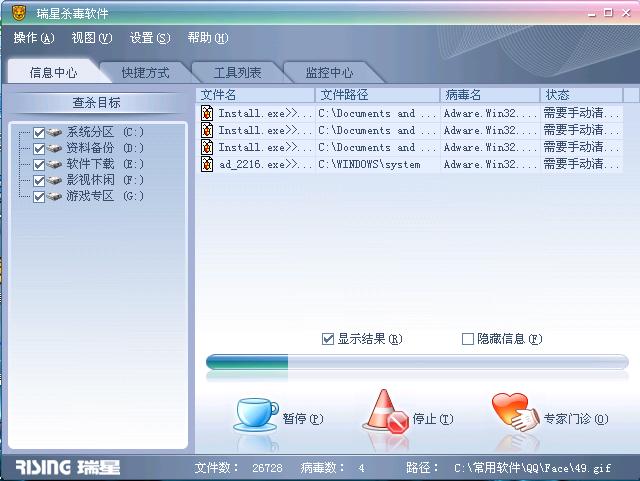Click the C:\WINDOWS\system path cell
Image resolution: width=640 pixels, height=481 pixels.
(x=369, y=164)
